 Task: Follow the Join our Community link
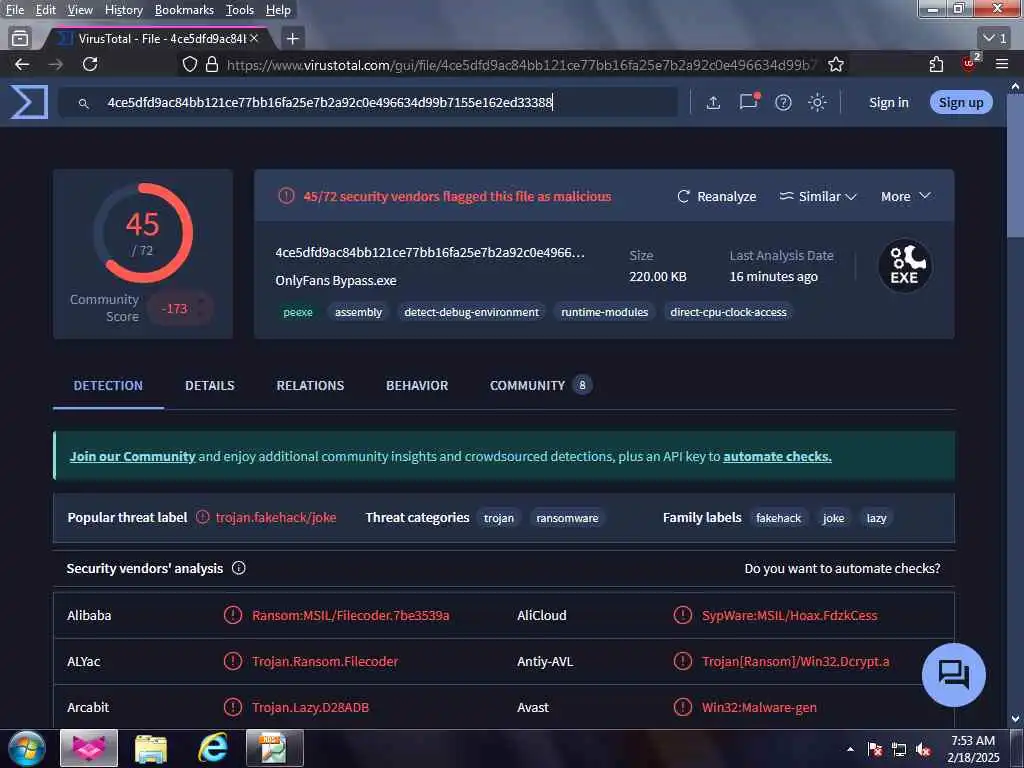point(133,456)
